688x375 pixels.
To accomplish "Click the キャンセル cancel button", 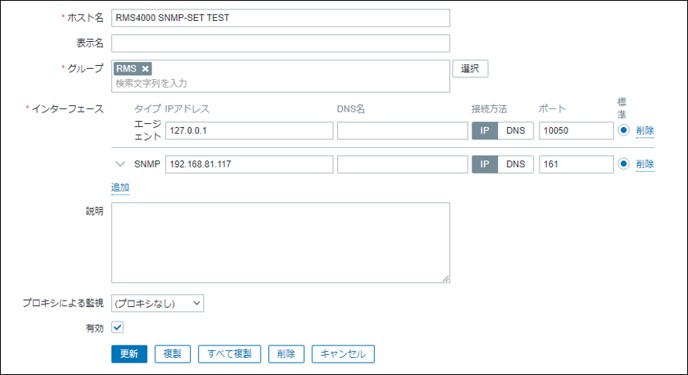I will 343,354.
